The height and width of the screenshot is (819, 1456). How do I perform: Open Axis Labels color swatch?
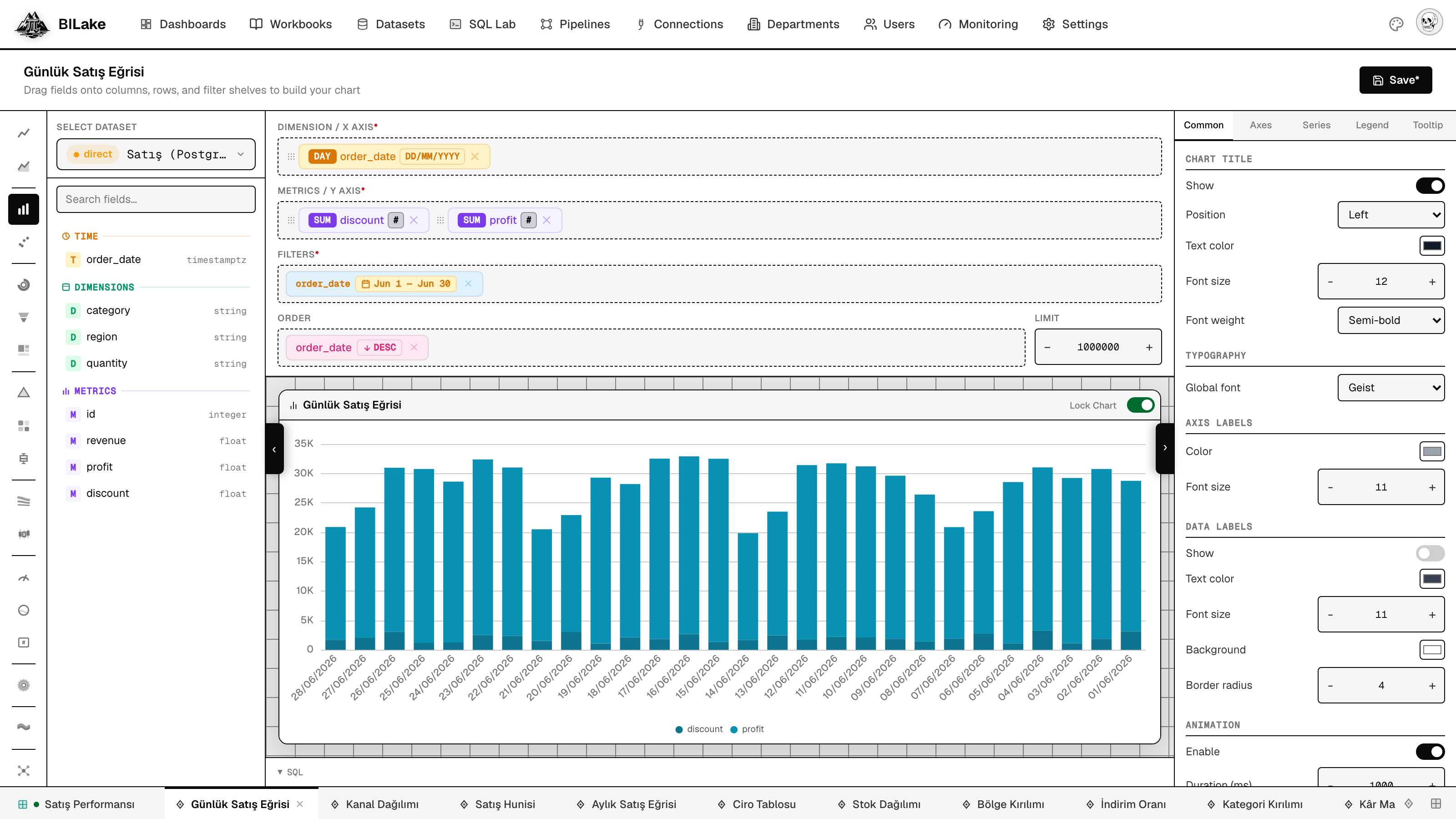coord(1432,452)
